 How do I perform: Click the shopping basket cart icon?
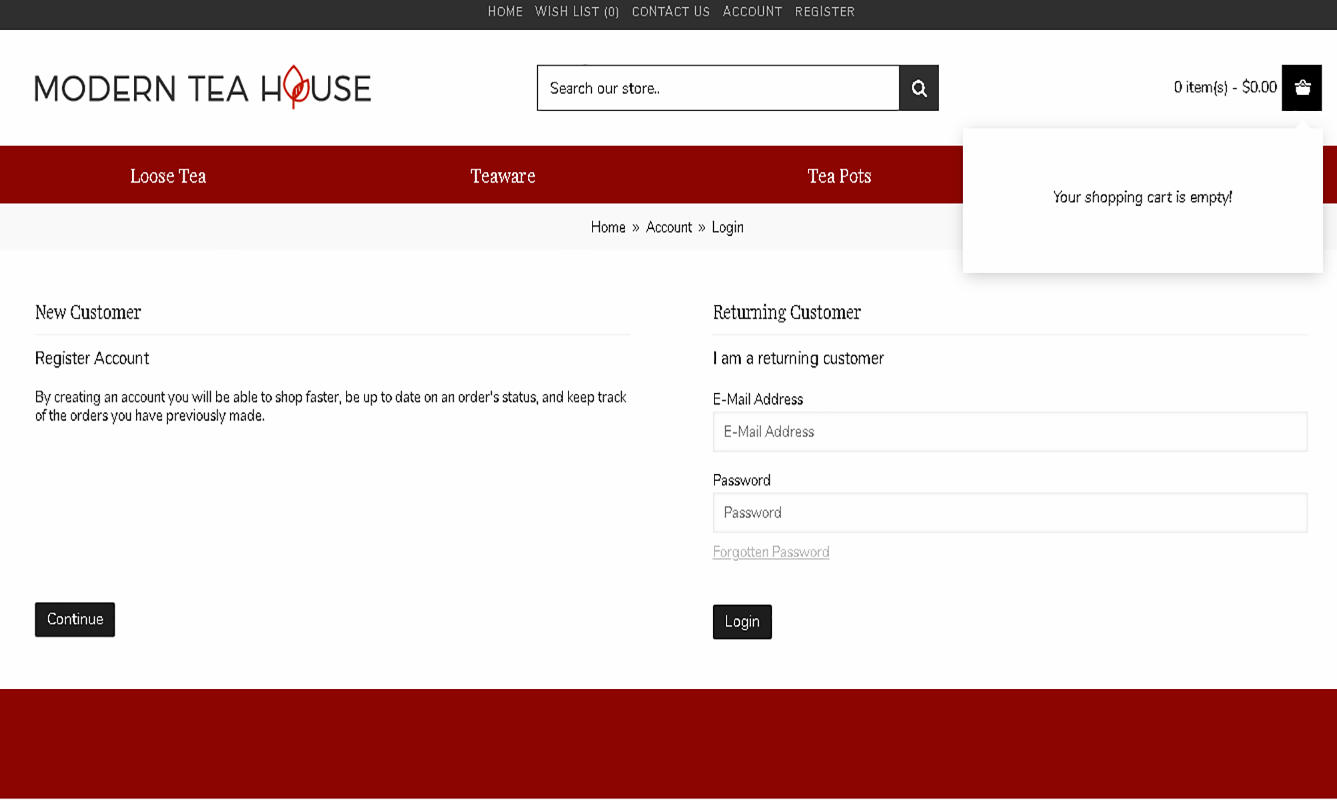point(1301,88)
